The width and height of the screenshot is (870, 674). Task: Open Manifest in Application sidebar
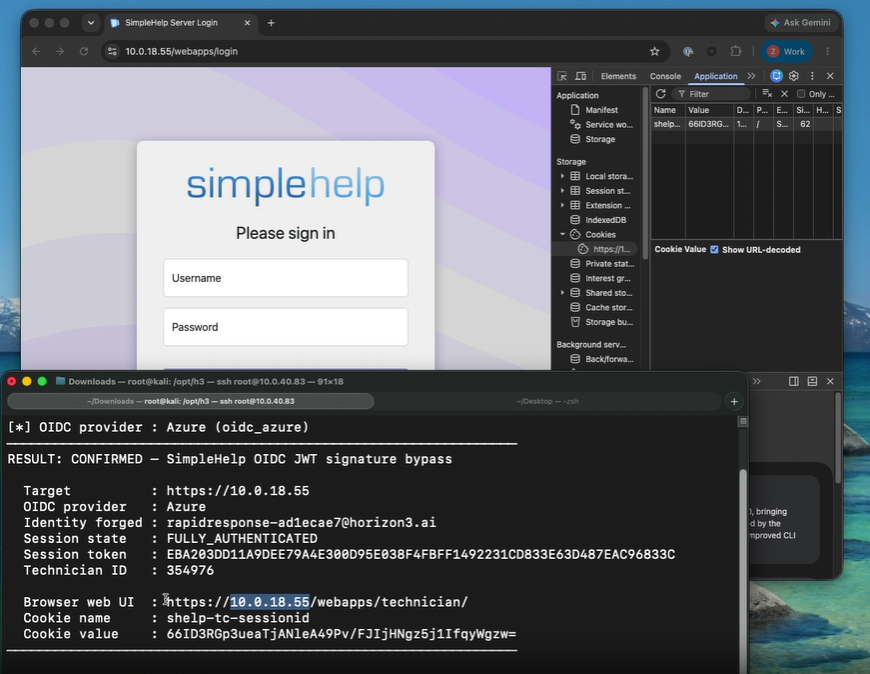(601, 110)
